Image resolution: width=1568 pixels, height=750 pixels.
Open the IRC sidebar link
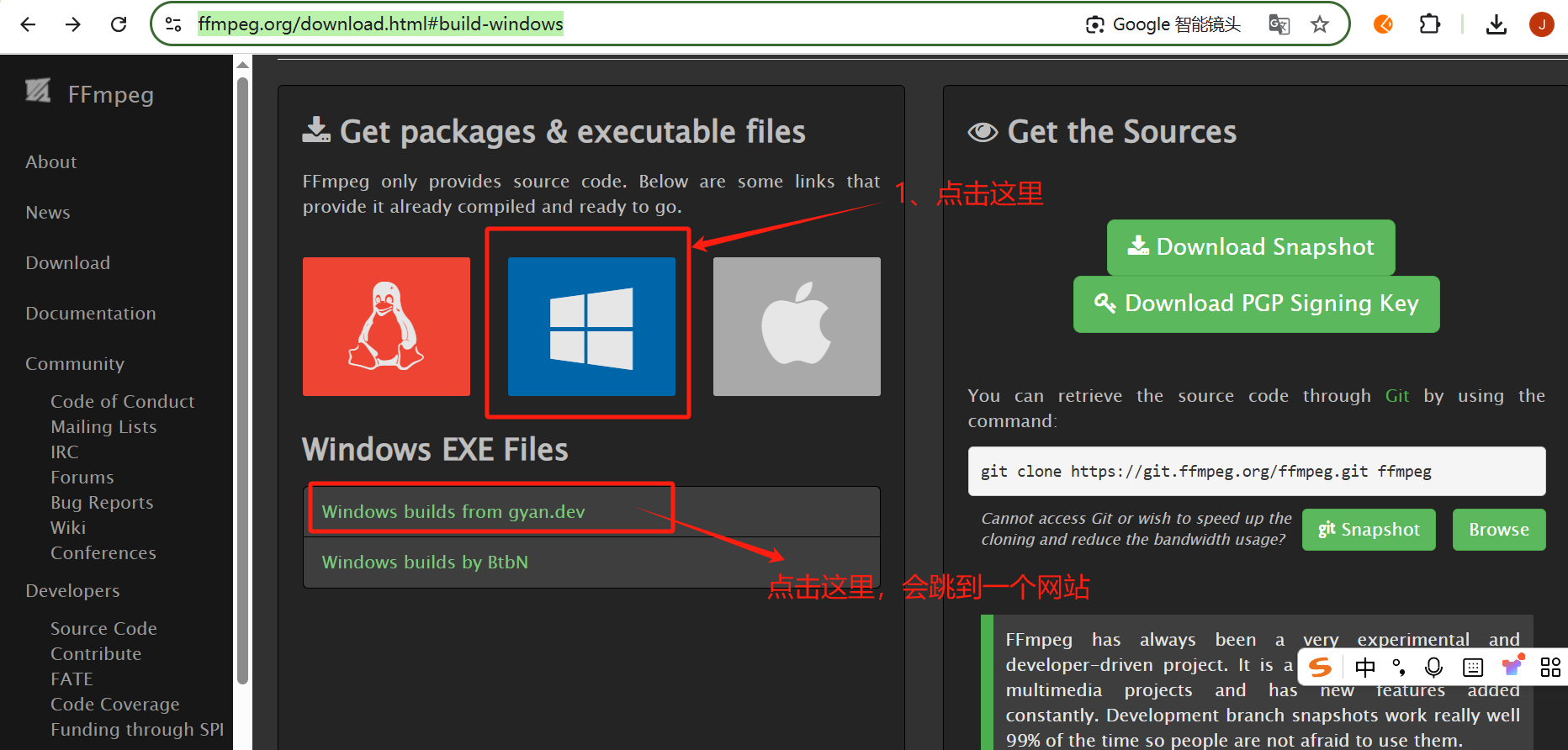(x=65, y=452)
